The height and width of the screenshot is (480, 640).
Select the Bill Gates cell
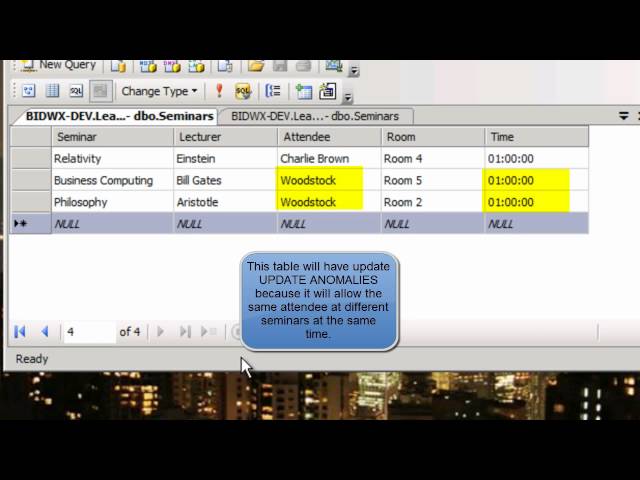pos(225,180)
